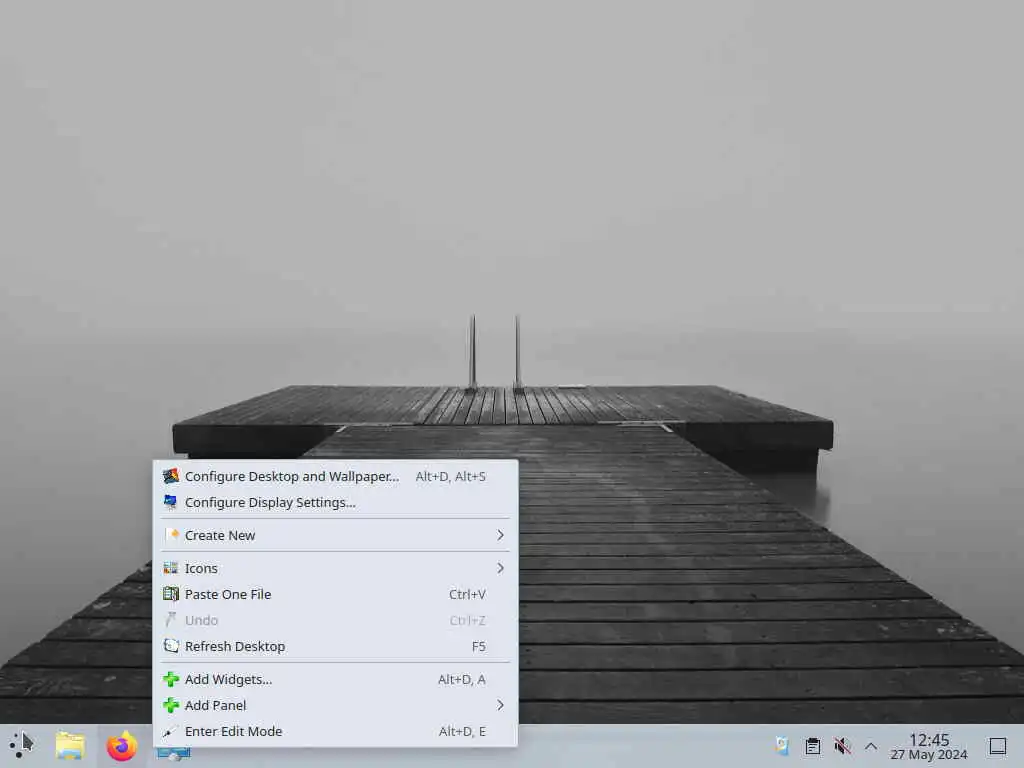Open Configure Desktop and Wallpaper
This screenshot has width=1024, height=768.
[x=335, y=476]
